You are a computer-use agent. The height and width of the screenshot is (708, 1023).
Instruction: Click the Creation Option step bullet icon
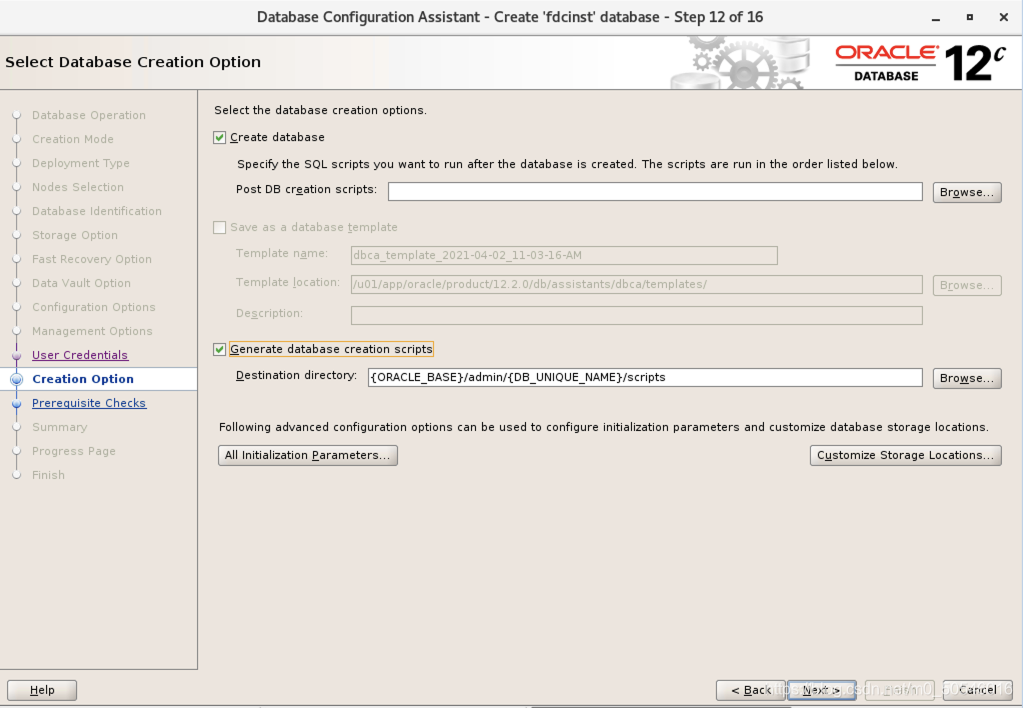click(x=17, y=380)
